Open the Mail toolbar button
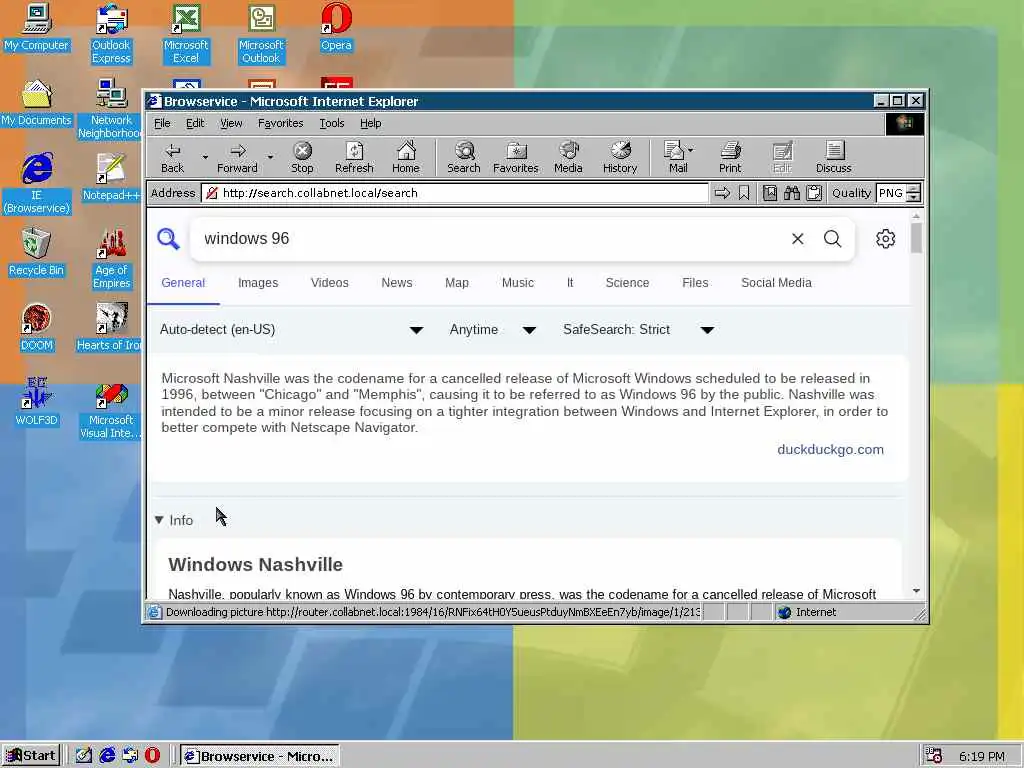The height and width of the screenshot is (768, 1024). click(677, 157)
